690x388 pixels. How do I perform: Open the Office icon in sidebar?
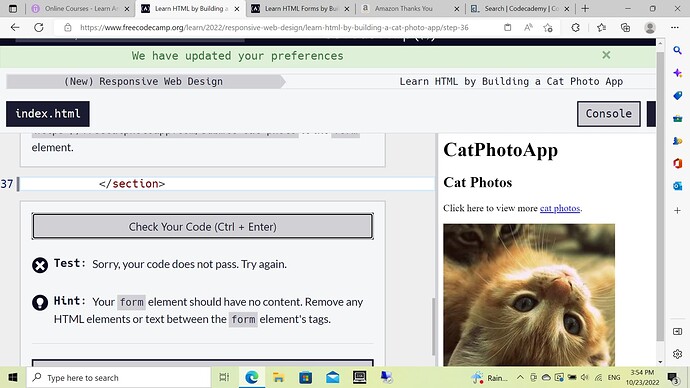(677, 163)
